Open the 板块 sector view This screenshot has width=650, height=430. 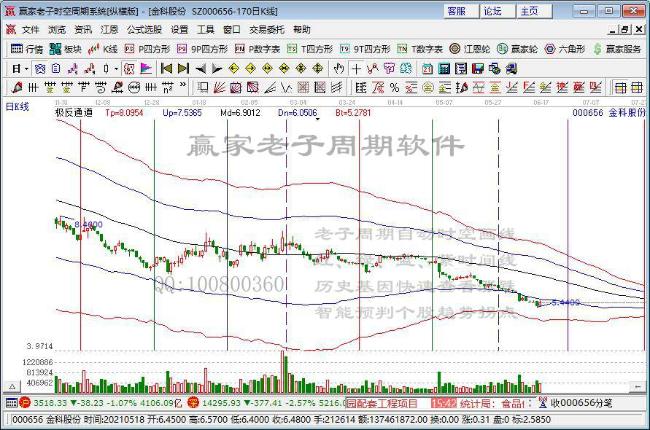tap(65, 49)
